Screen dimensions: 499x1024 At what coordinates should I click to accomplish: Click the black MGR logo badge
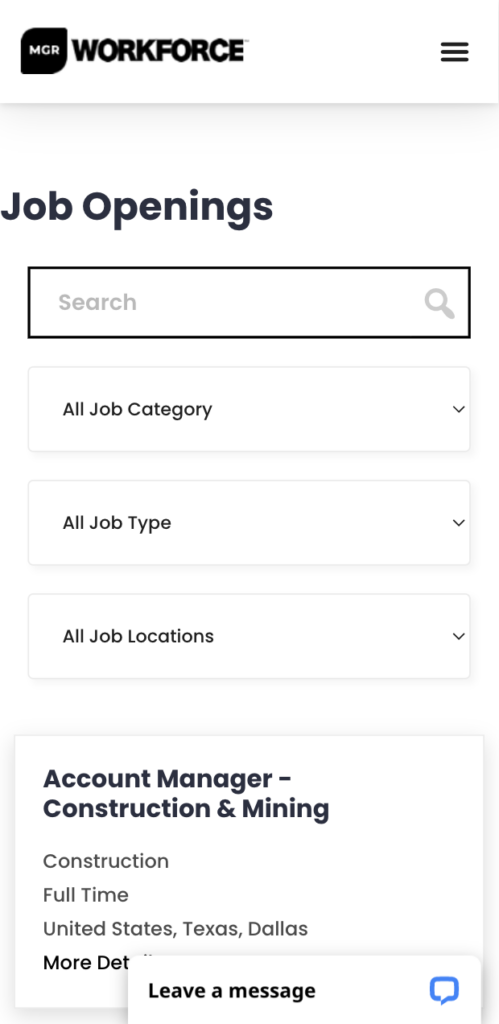tap(44, 51)
